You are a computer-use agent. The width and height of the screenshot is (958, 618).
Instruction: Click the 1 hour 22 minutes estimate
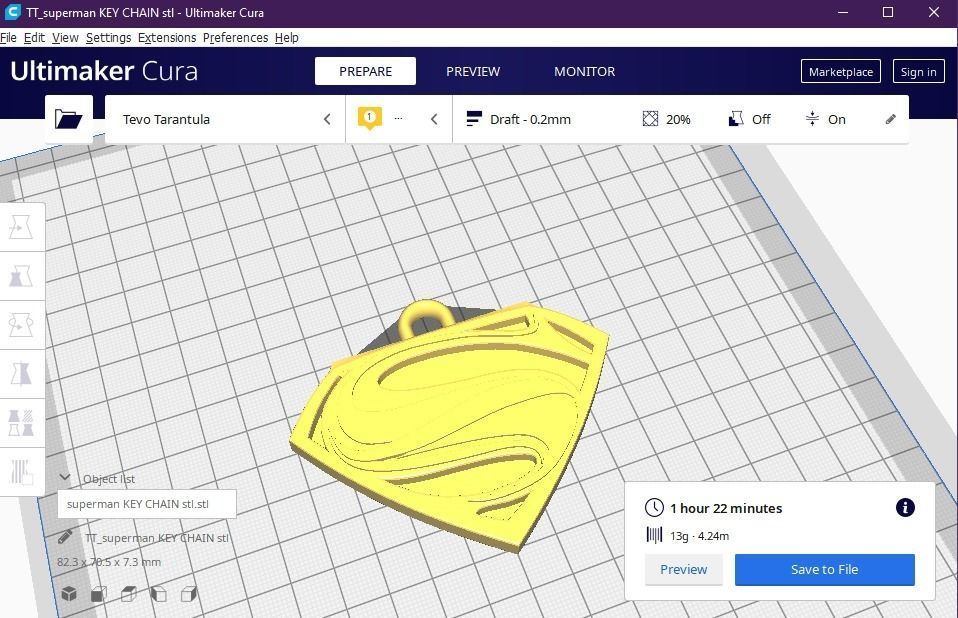pos(726,508)
